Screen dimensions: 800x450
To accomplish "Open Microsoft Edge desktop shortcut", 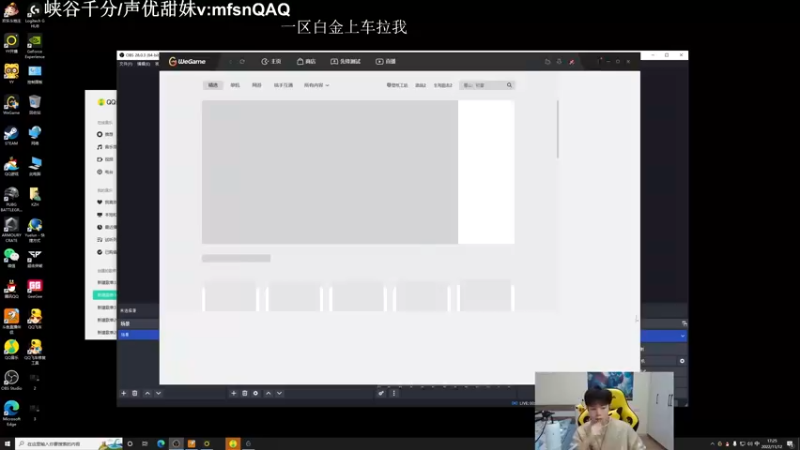I will pyautogui.click(x=11, y=413).
